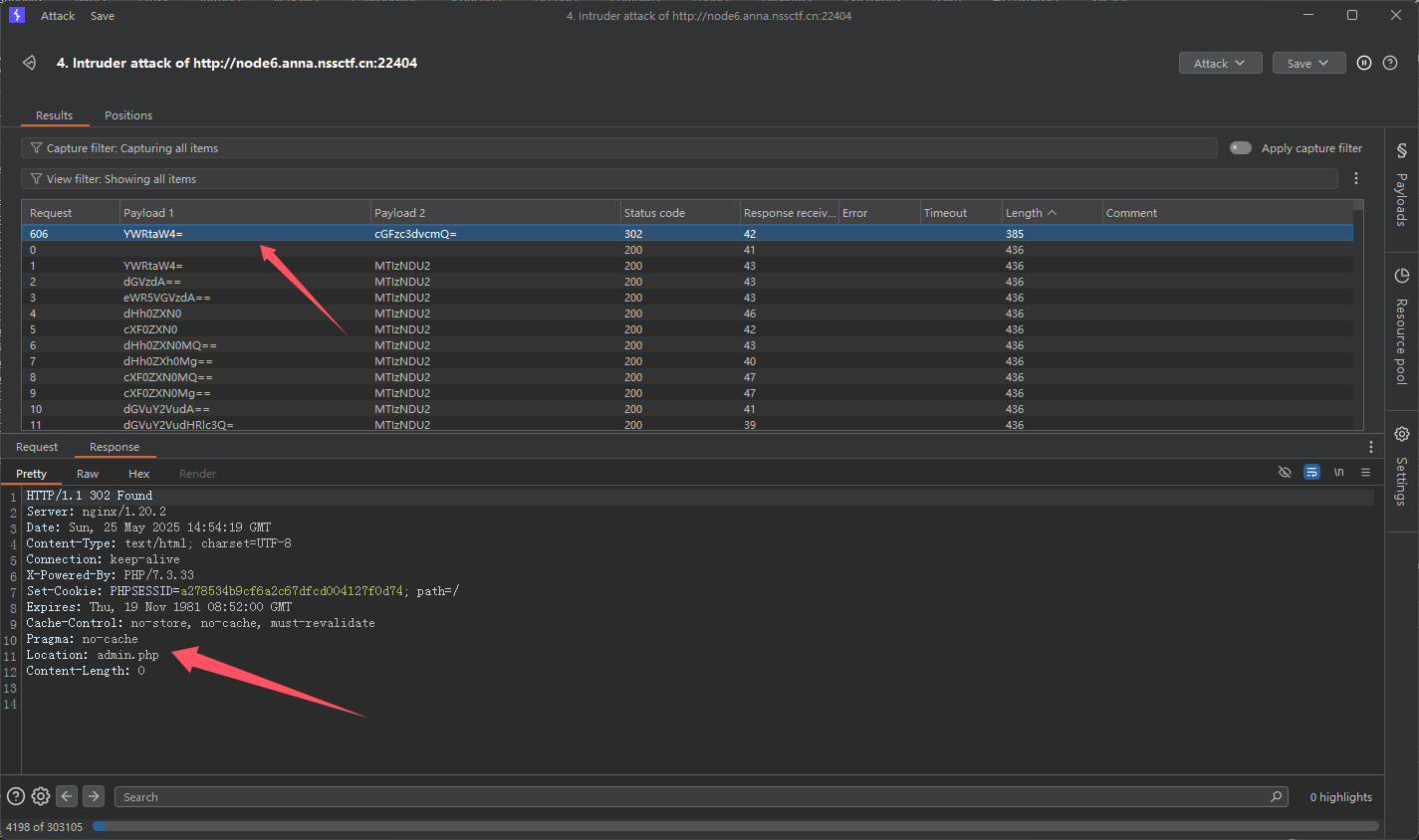Click the back arrow beside the attack title
The image size is (1419, 840).
[30, 63]
